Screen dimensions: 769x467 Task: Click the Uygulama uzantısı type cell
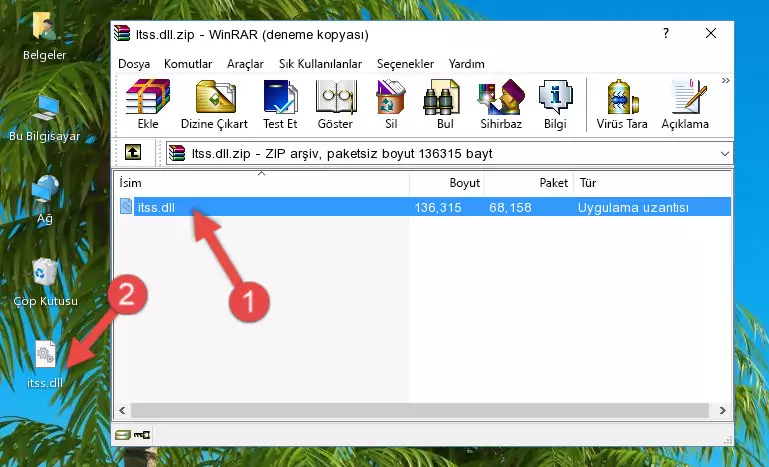click(x=633, y=208)
